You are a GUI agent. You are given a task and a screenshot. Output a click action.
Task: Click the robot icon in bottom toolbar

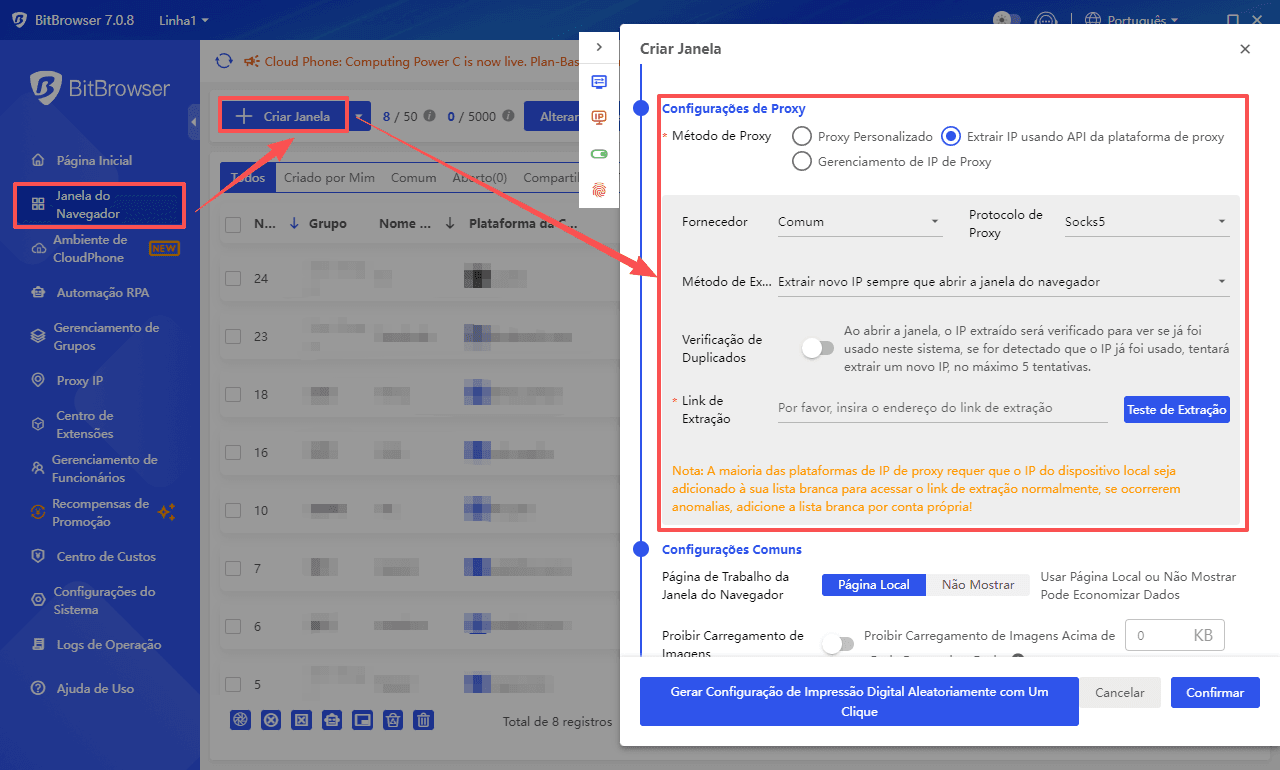[332, 720]
